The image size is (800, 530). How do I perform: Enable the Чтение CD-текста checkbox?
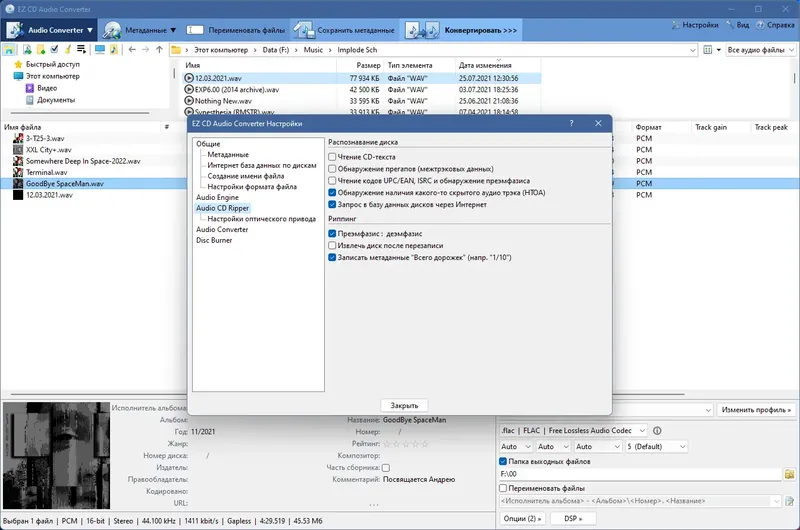332,157
